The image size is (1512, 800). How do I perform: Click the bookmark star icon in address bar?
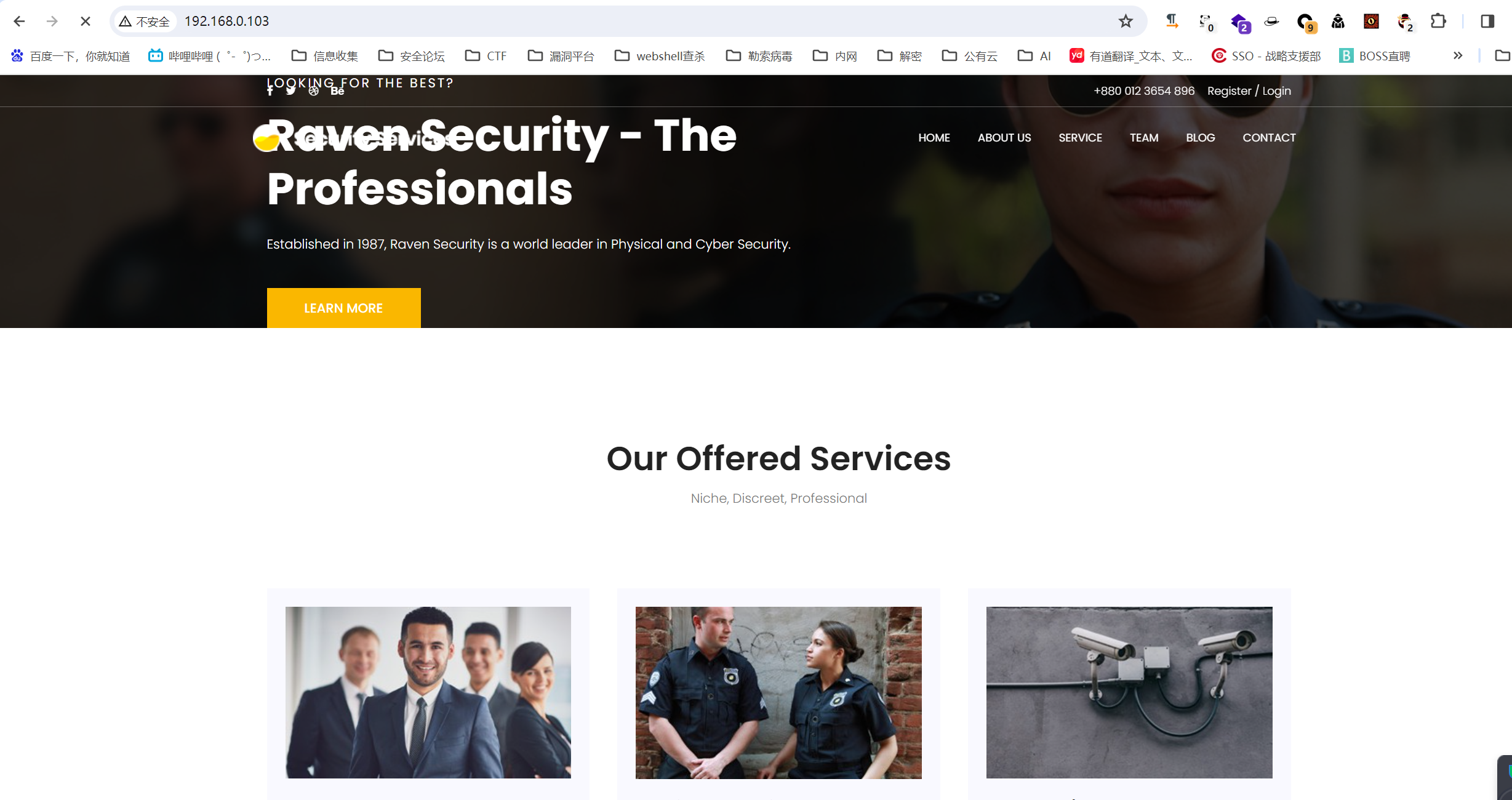tap(1126, 22)
